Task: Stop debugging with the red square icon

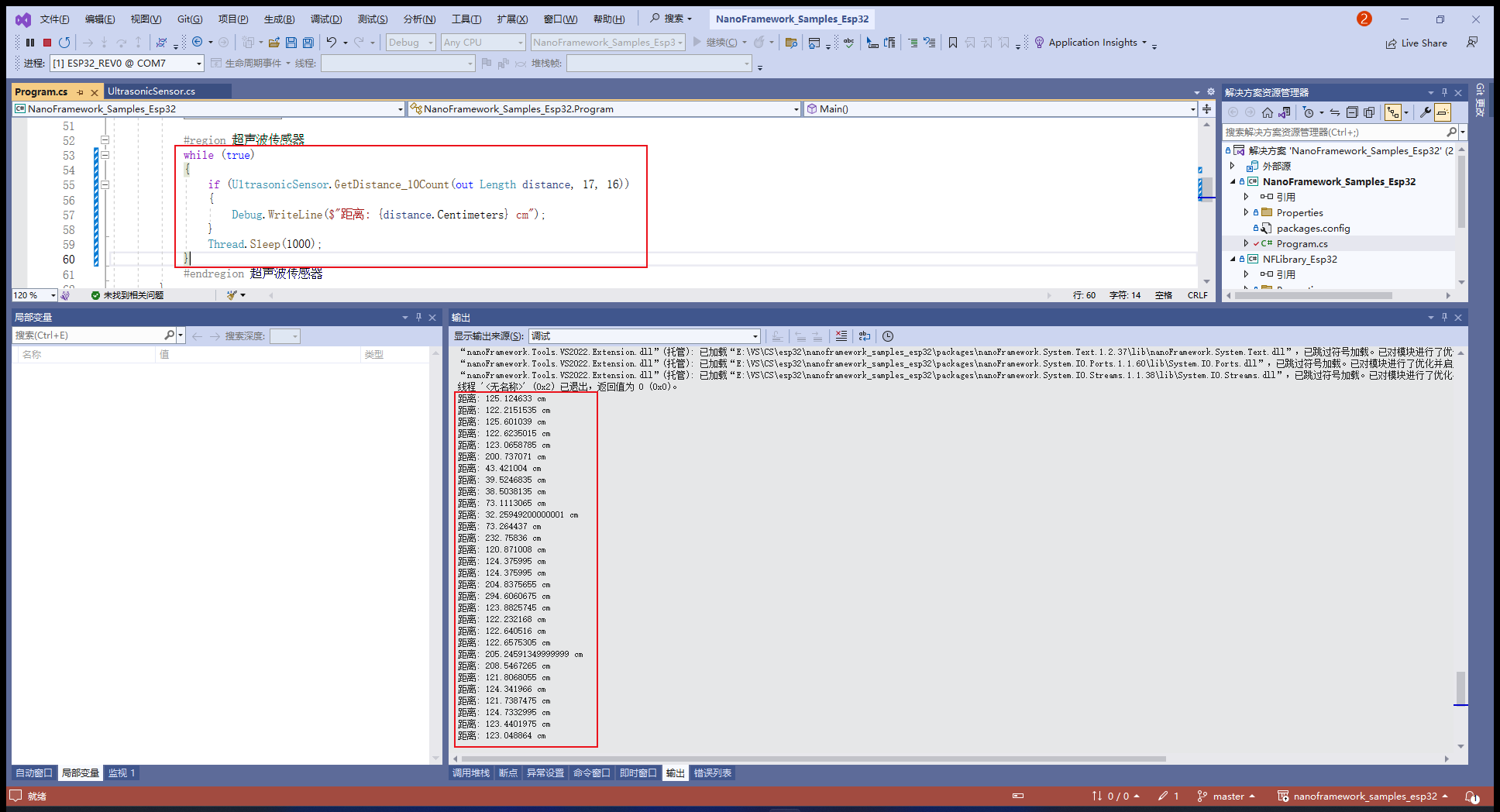Action: click(x=47, y=43)
